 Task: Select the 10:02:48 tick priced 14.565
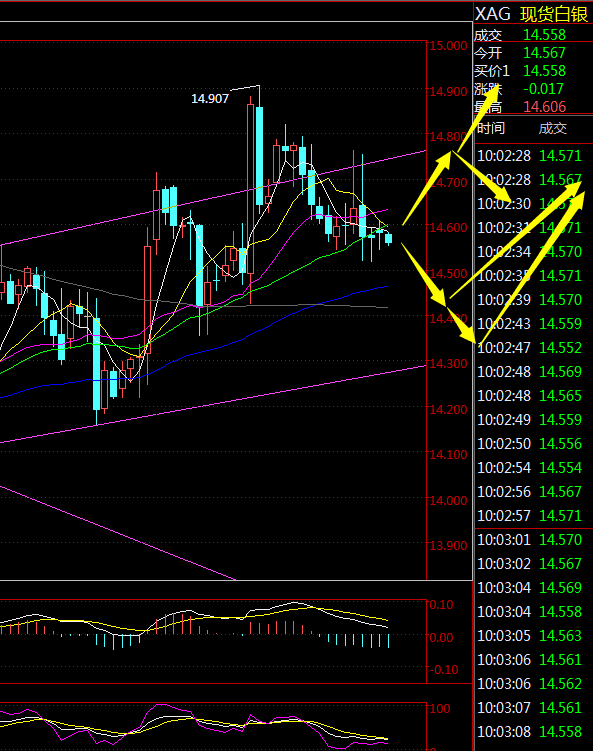[x=529, y=395]
